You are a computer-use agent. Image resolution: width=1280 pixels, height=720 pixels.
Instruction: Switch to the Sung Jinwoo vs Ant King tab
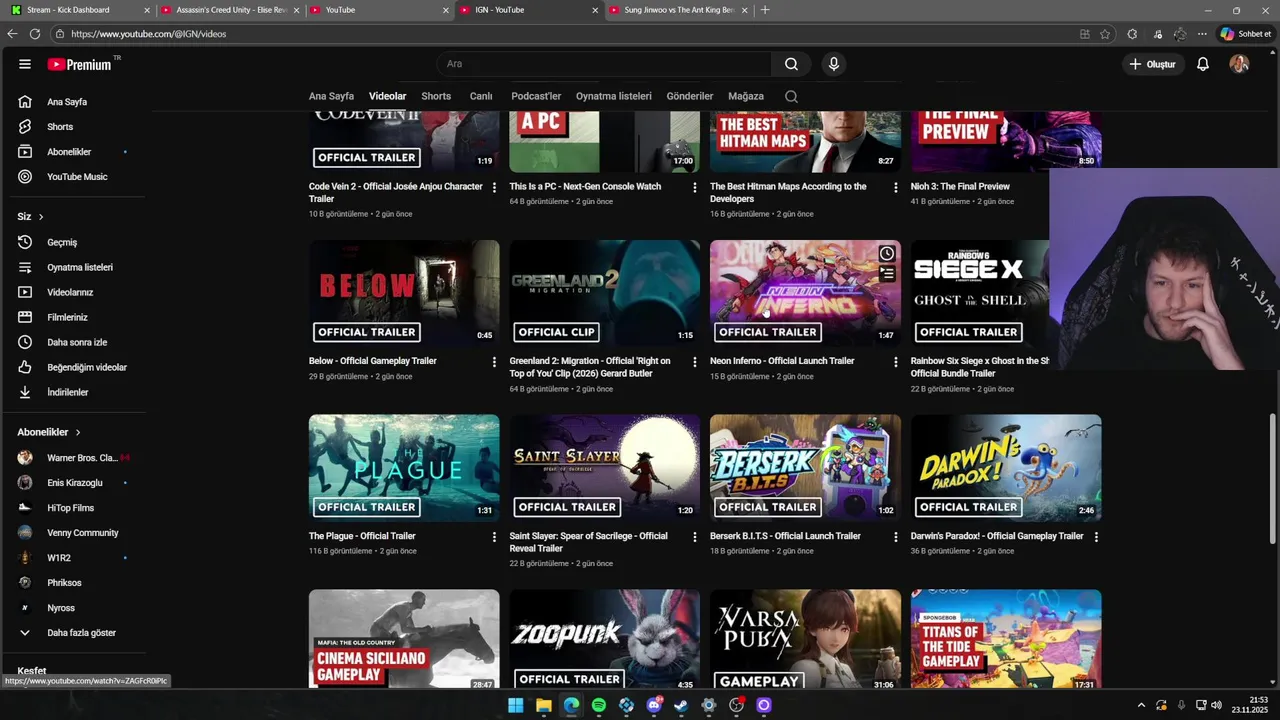(x=678, y=10)
